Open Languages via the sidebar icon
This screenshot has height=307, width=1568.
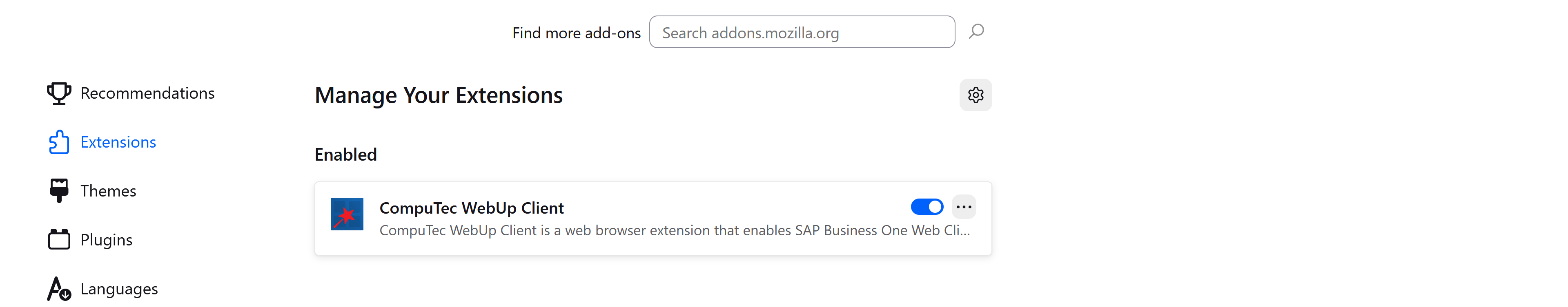59,288
